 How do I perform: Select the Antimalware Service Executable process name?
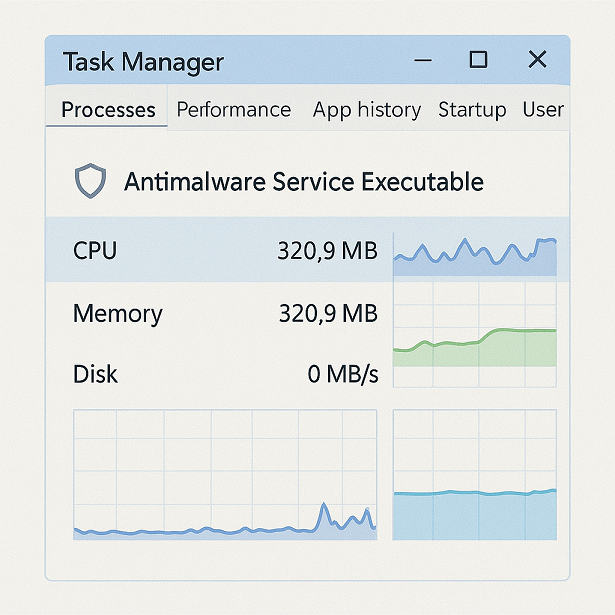[304, 182]
